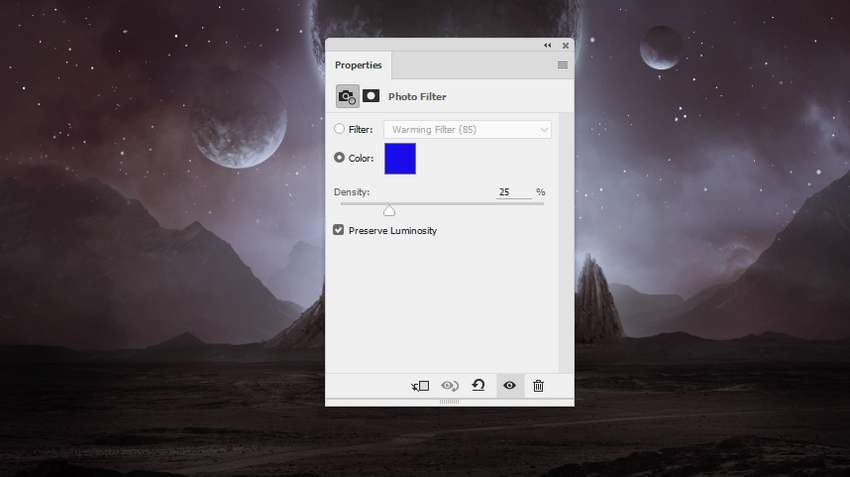Open the Warming Filter (85) dropdown
Image resolution: width=850 pixels, height=477 pixels.
[x=467, y=130]
